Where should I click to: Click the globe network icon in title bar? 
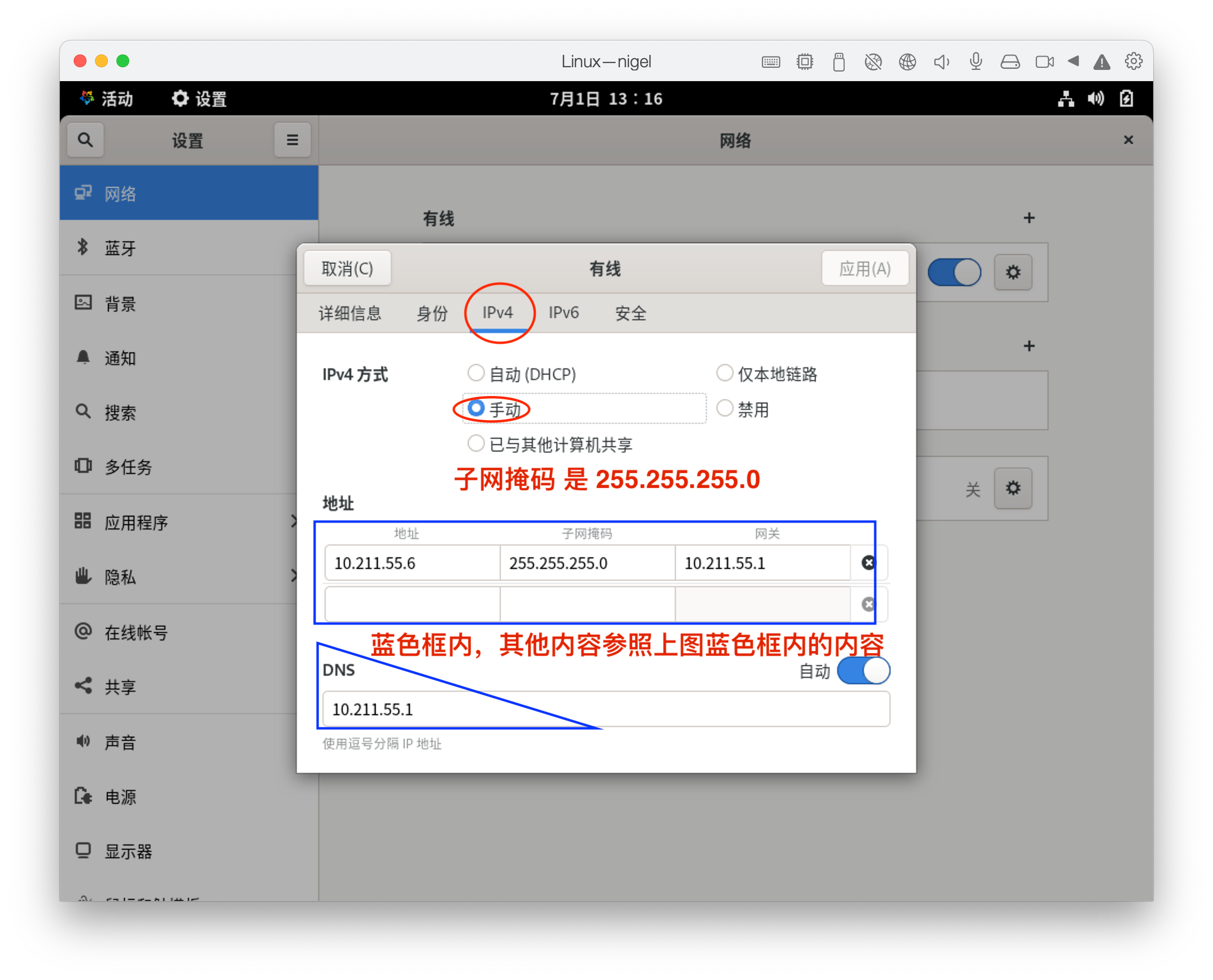[907, 61]
